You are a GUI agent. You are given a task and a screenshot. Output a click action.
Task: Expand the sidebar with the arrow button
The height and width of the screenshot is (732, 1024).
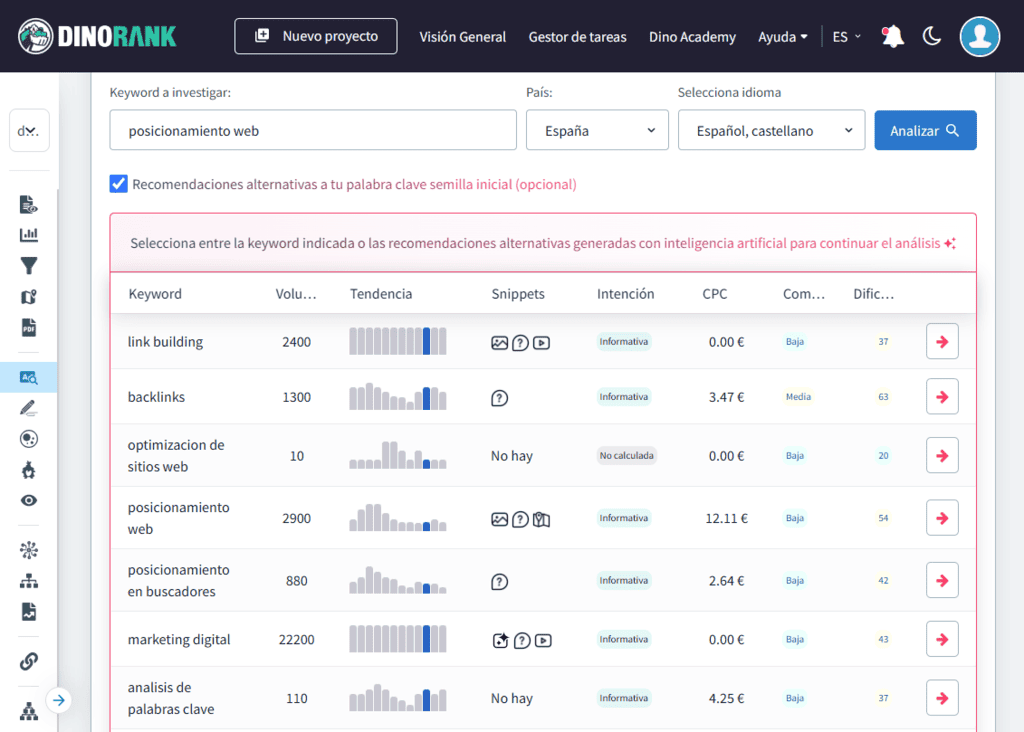[59, 700]
